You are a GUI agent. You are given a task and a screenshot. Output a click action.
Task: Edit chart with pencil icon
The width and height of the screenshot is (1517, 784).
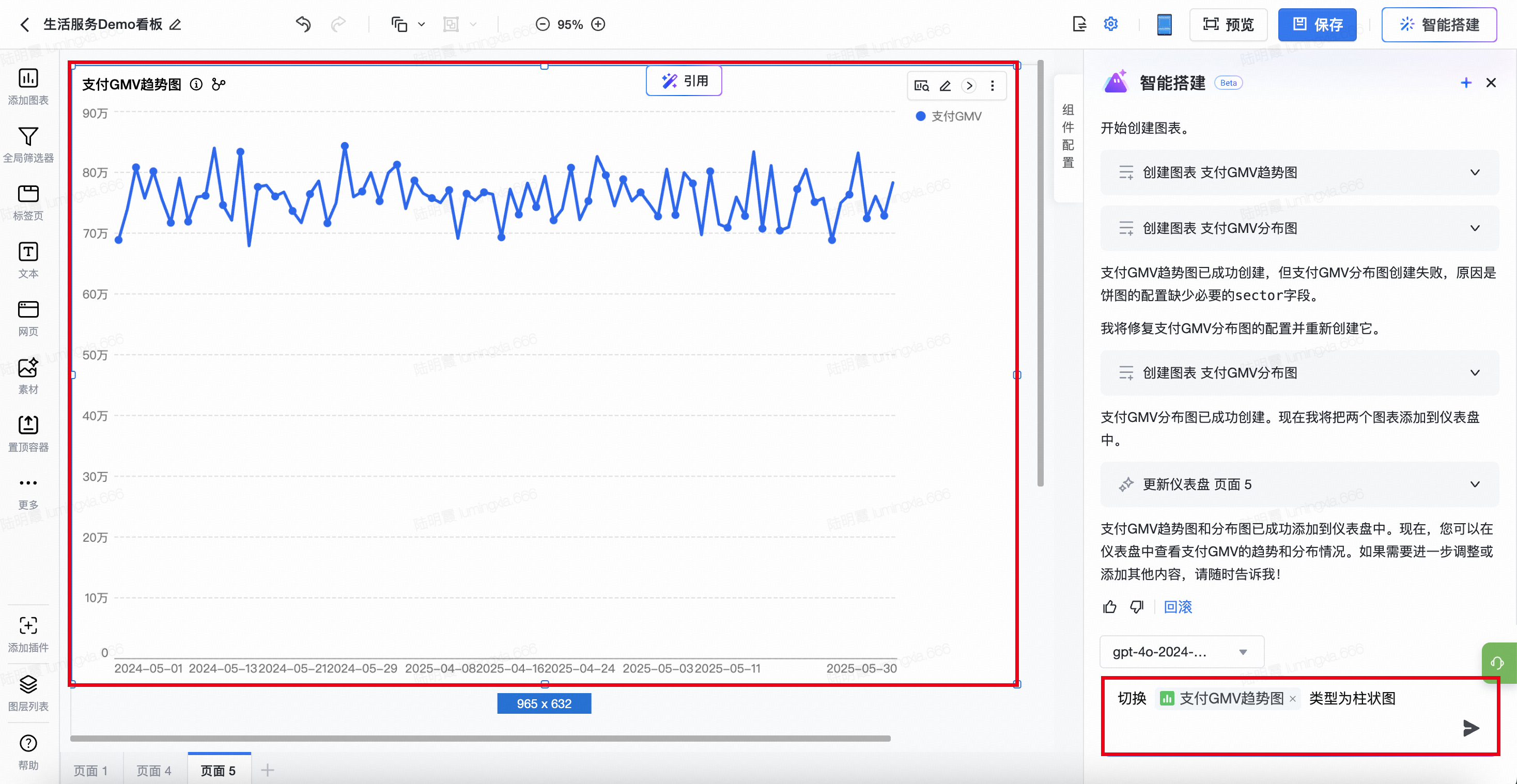pos(945,86)
